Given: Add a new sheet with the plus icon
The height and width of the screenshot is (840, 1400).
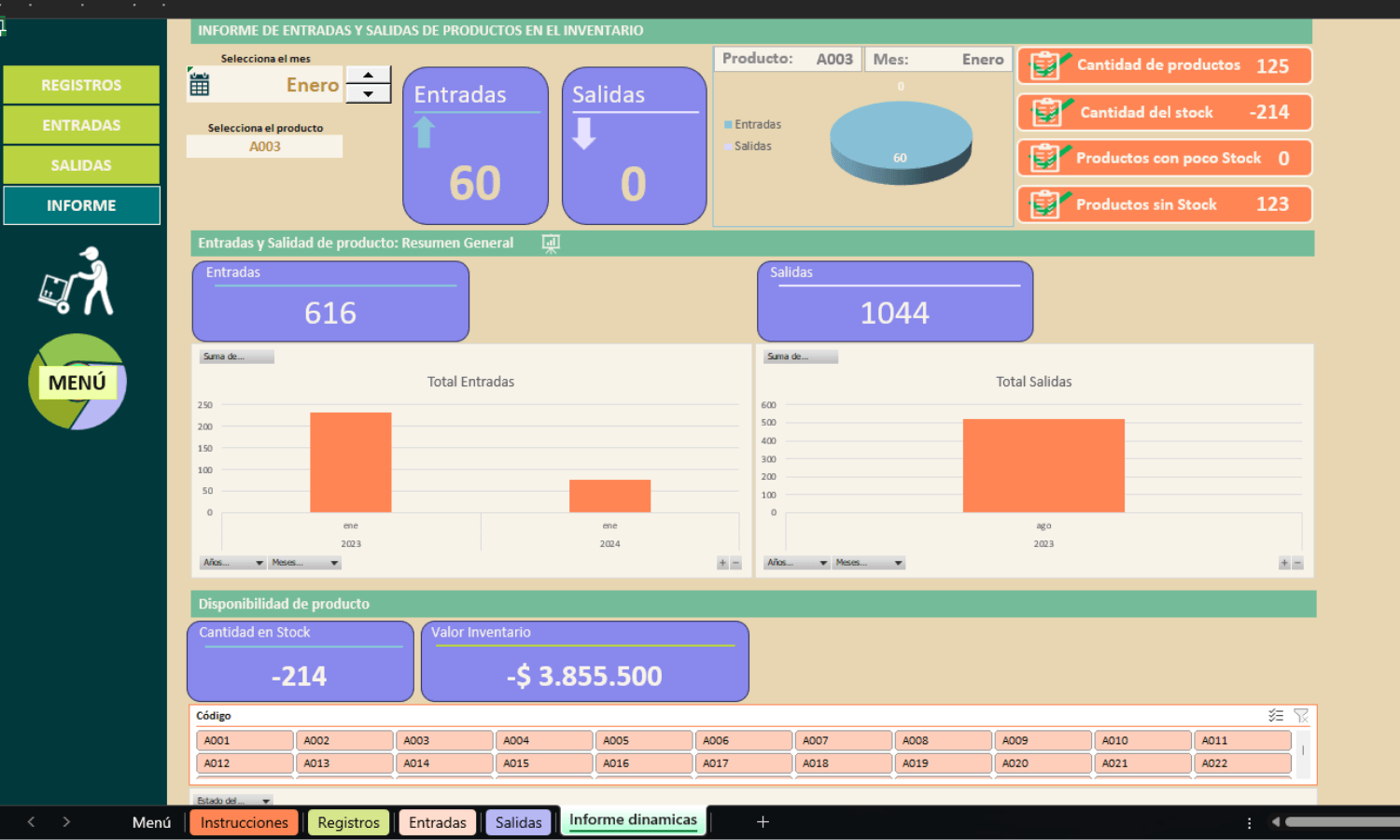Looking at the screenshot, I should 763,821.
